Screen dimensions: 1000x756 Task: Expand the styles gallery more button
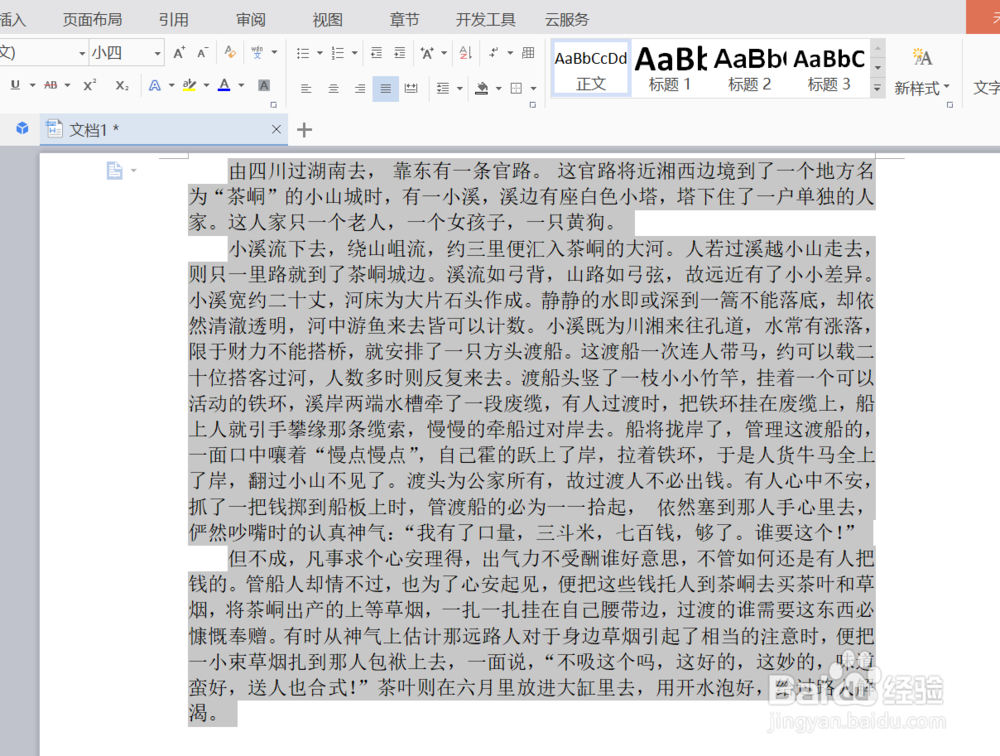pos(878,88)
